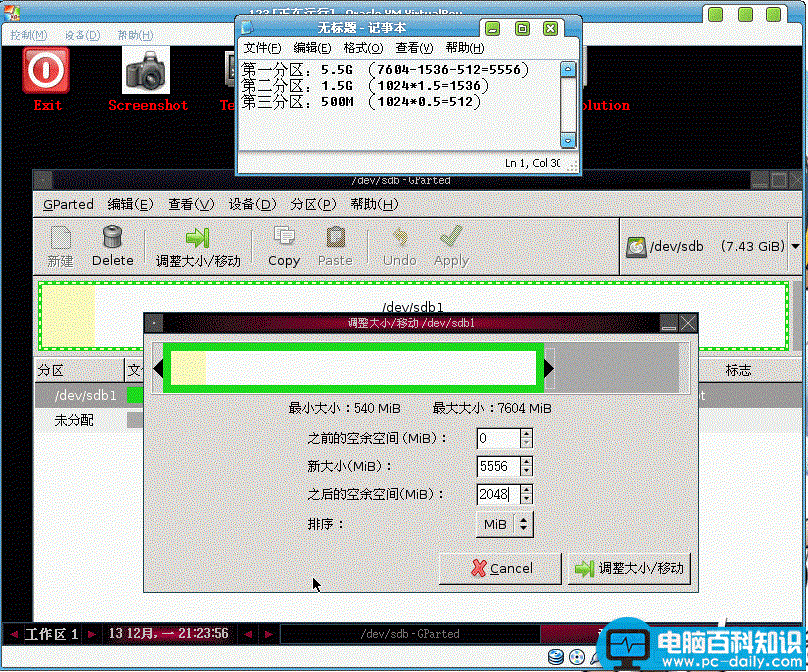808x672 pixels.
Task: Open the Screenshot camera desktop icon
Action: (x=147, y=72)
